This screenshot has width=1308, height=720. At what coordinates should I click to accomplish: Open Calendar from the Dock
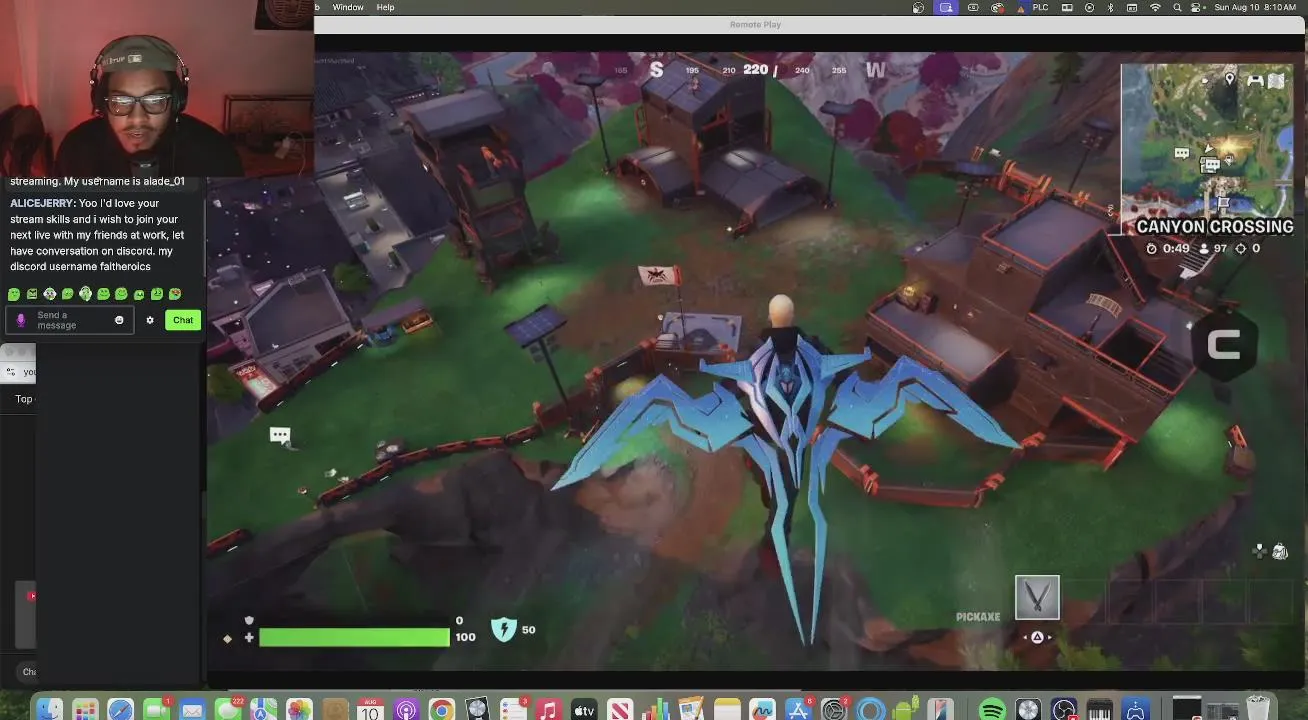pyautogui.click(x=370, y=710)
